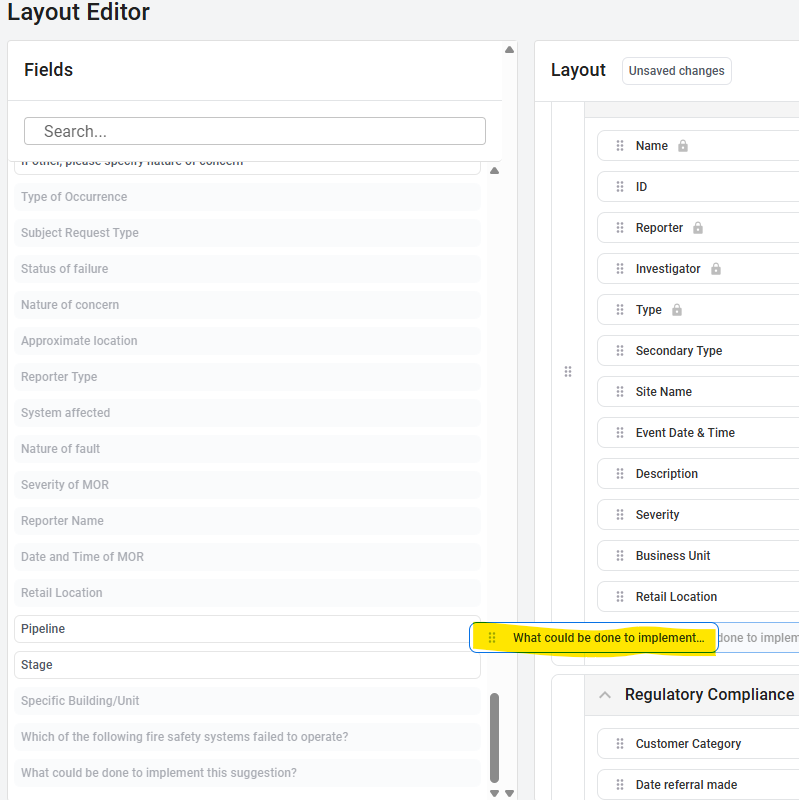Screen dimensions: 799x800
Task: Click drag handle icon beside Name field
Action: click(620, 146)
